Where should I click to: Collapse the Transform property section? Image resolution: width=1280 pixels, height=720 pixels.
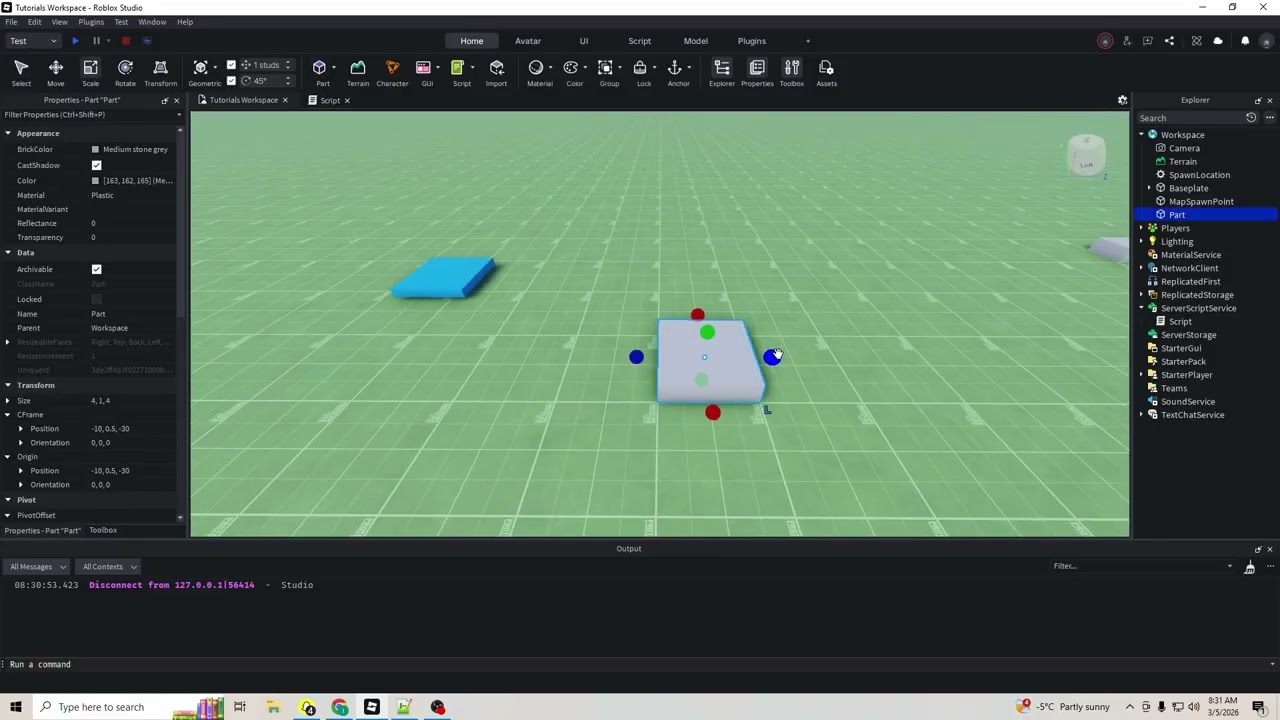[x=8, y=385]
